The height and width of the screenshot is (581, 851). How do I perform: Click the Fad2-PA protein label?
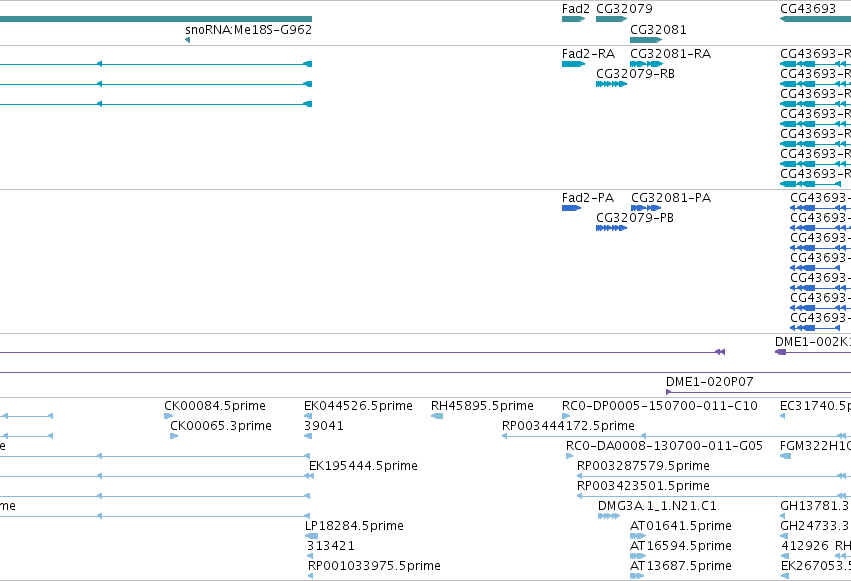pyautogui.click(x=588, y=198)
